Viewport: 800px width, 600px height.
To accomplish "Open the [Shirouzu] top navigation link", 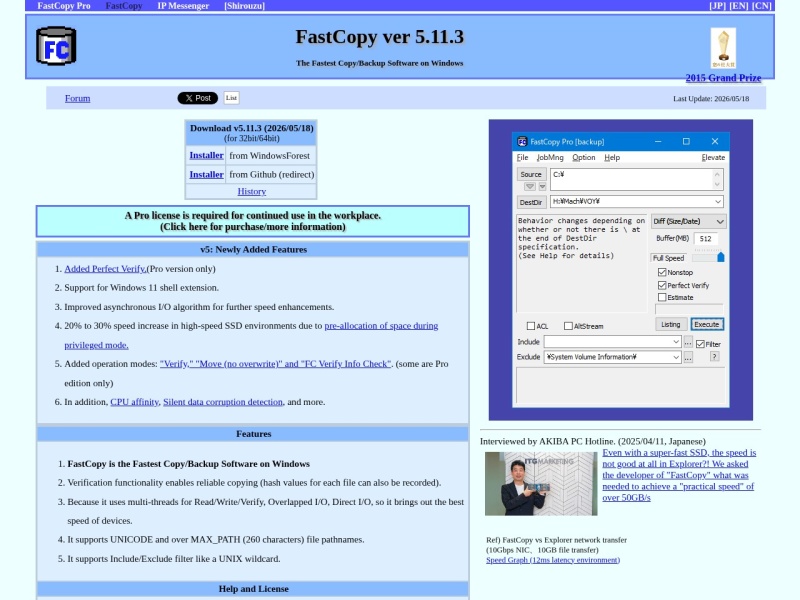I will (x=244, y=6).
